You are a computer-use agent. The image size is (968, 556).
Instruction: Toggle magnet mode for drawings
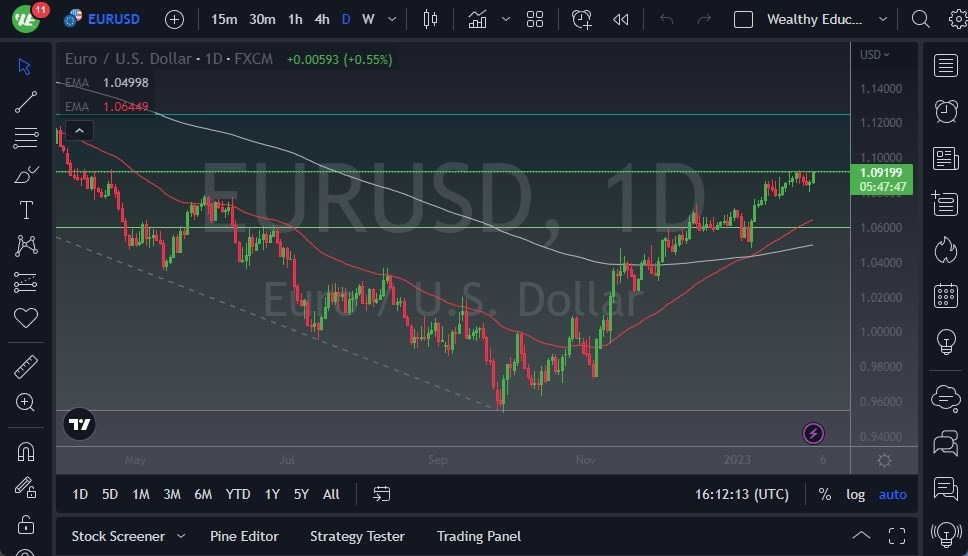(25, 452)
